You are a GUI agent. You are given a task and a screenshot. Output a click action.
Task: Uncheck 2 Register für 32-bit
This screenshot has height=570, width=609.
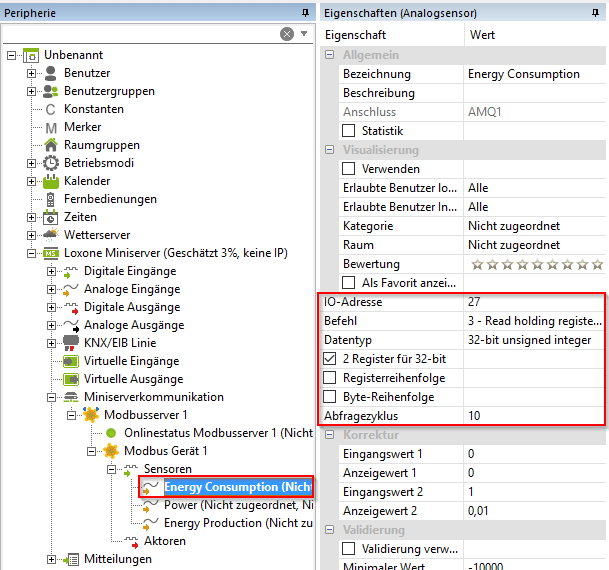point(330,359)
